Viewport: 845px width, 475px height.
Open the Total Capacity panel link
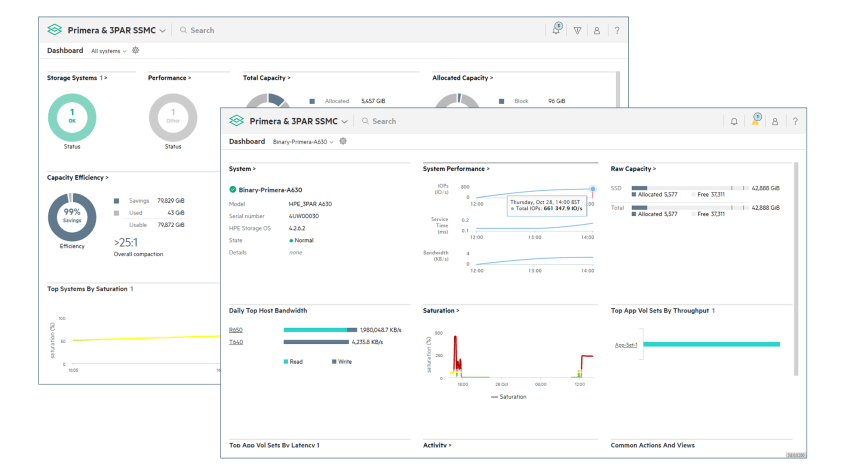pos(266,78)
